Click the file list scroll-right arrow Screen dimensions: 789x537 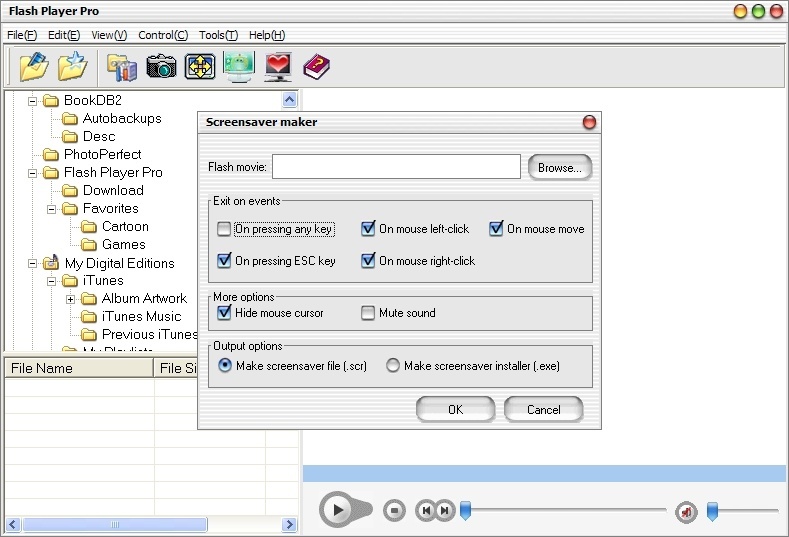coord(289,524)
